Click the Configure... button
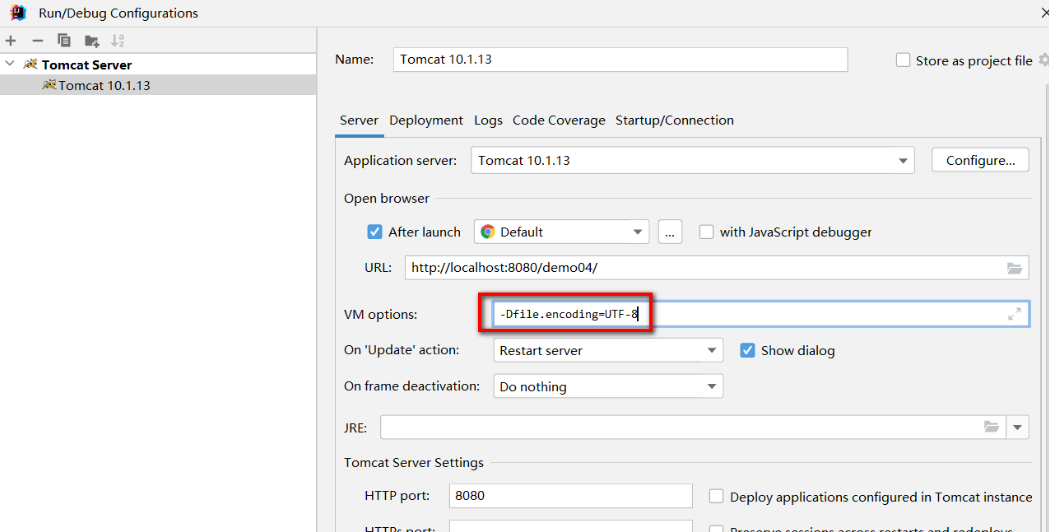This screenshot has width=1049, height=532. coord(980,161)
